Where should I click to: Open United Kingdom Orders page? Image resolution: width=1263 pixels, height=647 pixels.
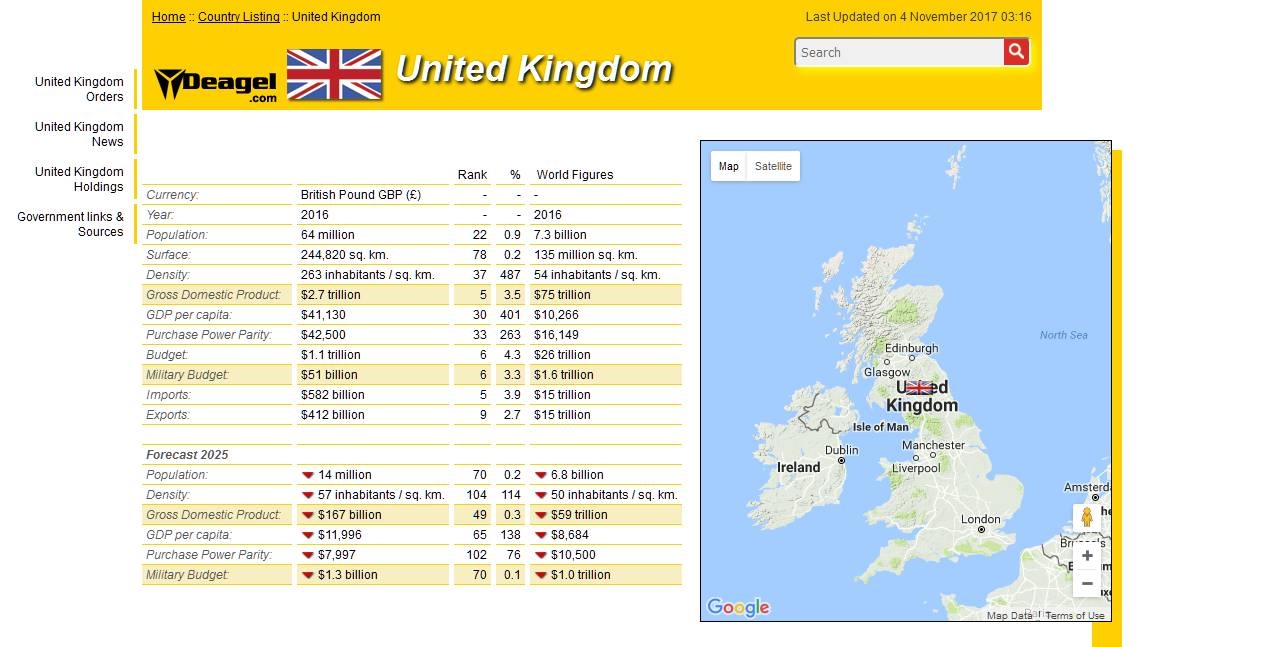tap(79, 89)
